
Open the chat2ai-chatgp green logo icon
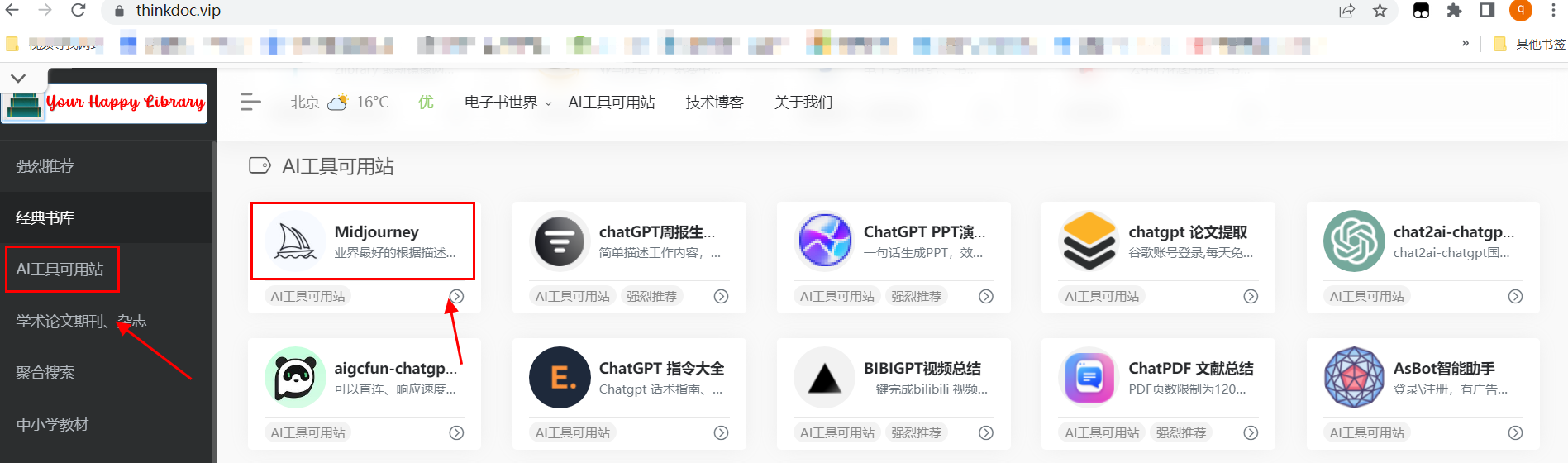pos(1354,241)
